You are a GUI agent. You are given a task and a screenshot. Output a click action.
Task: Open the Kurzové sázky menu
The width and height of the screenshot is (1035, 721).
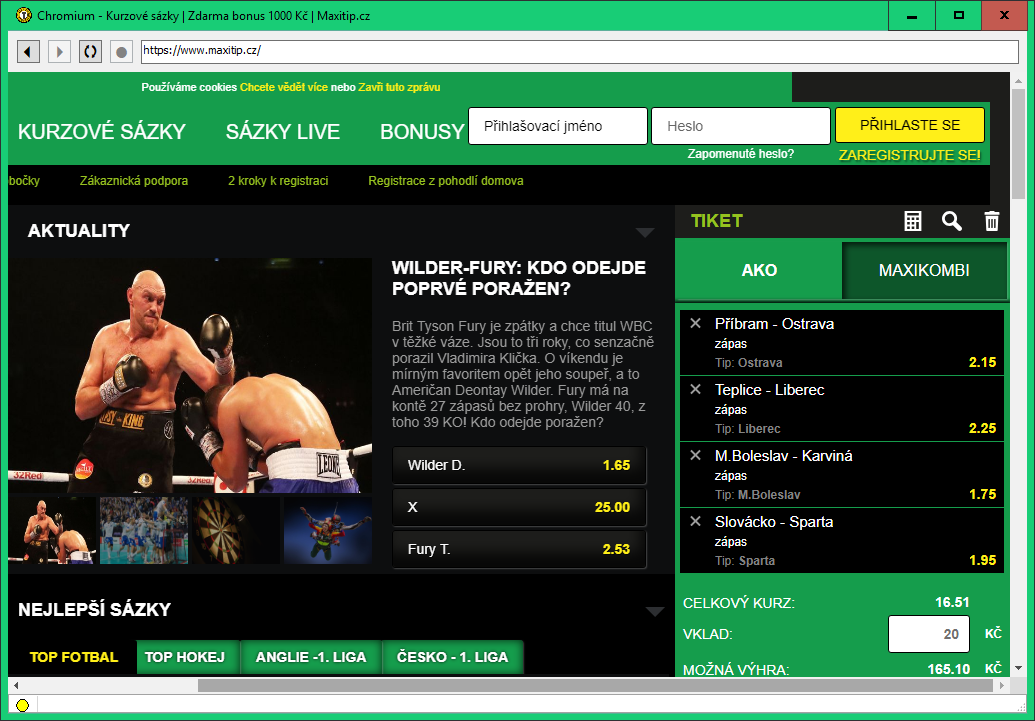point(102,131)
